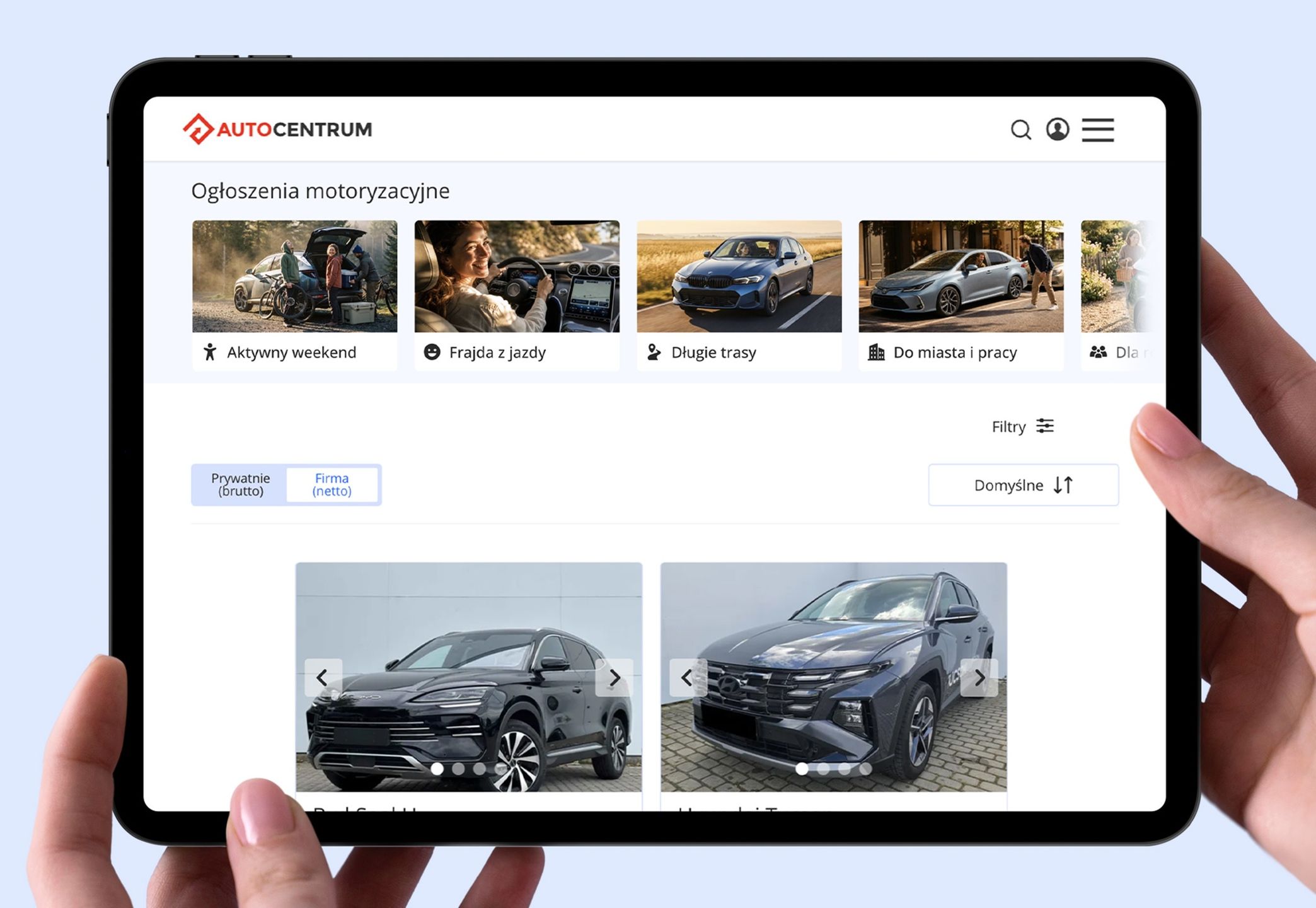Open the Filtry filters panel
Screen dimensions: 1316x908
point(1023,427)
